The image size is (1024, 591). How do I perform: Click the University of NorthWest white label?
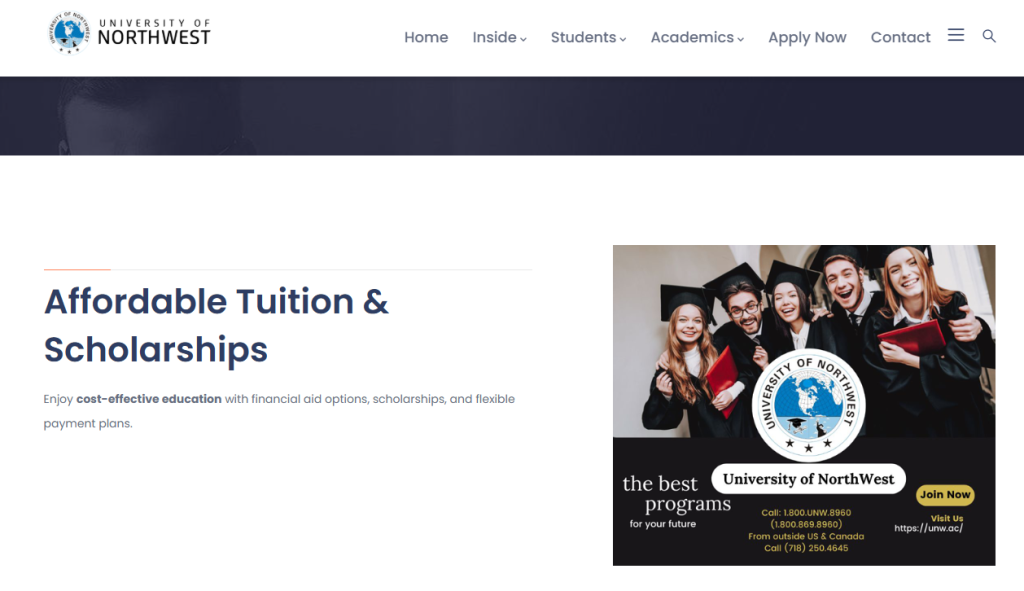tap(808, 479)
